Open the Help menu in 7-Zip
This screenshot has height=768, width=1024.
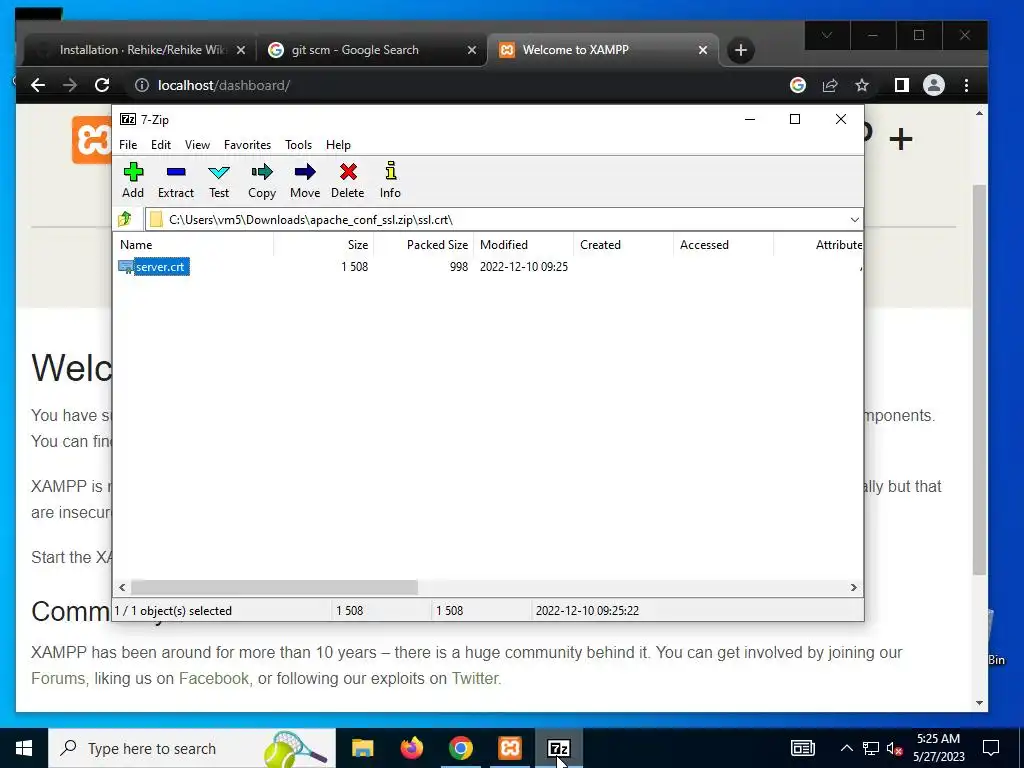coord(338,145)
